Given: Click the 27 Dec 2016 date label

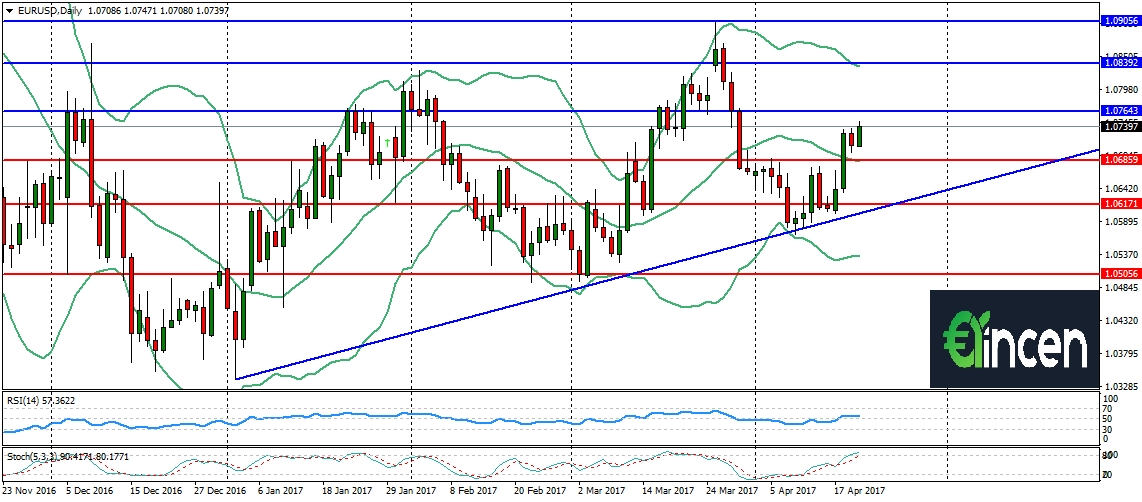Looking at the screenshot, I should coord(218,492).
